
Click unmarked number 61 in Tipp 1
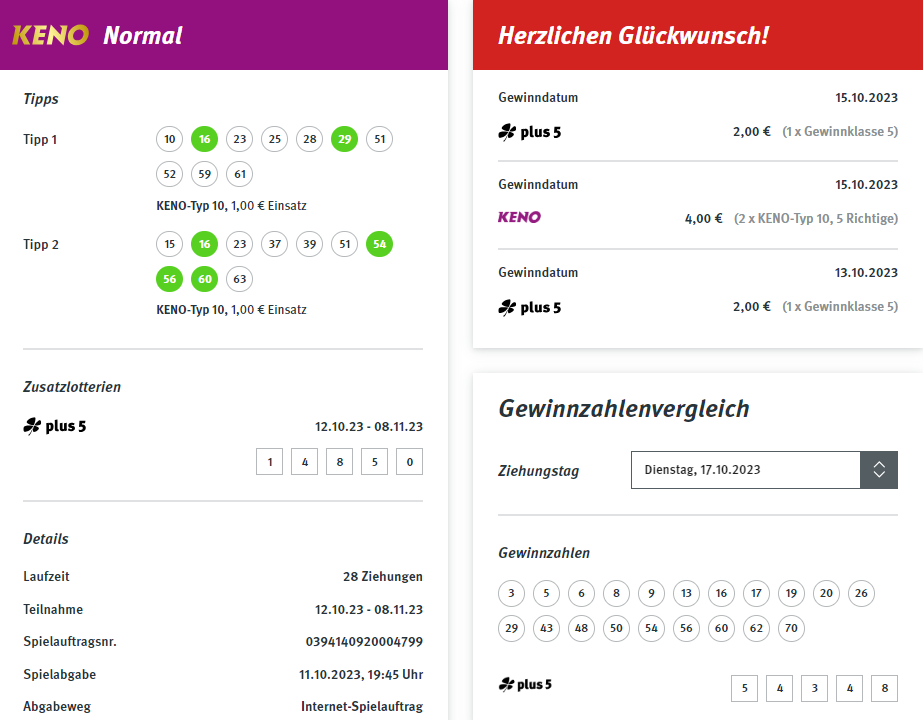click(x=239, y=174)
